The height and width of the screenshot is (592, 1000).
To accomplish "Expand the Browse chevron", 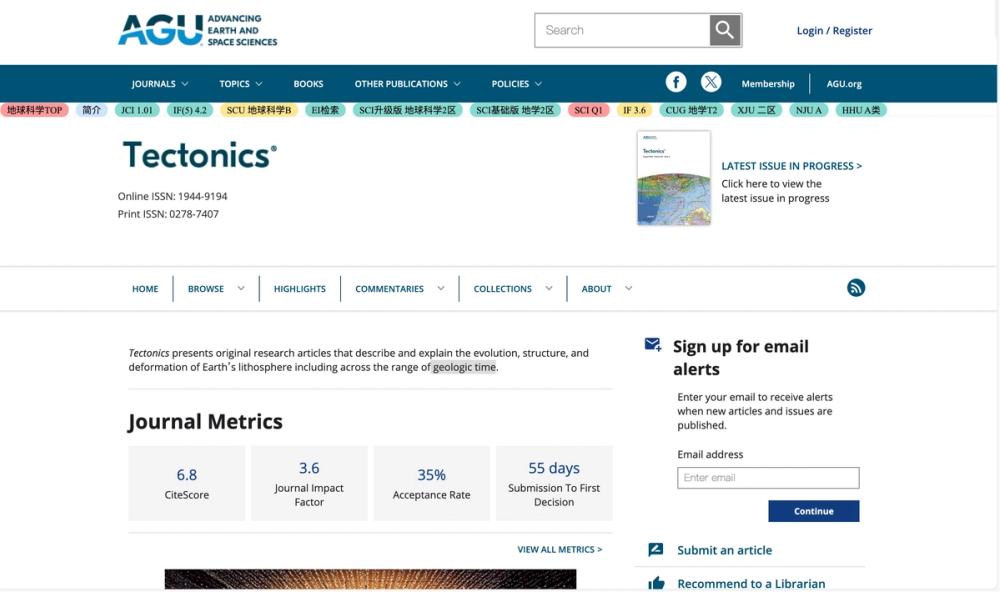I will [241, 288].
